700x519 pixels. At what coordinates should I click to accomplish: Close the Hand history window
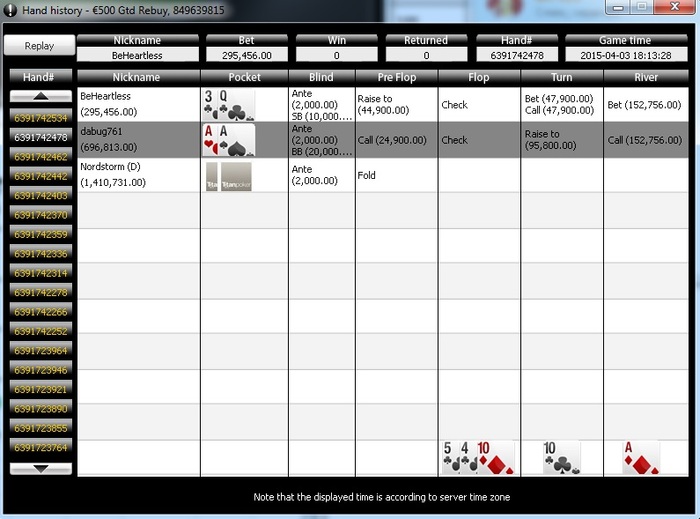click(x=675, y=6)
